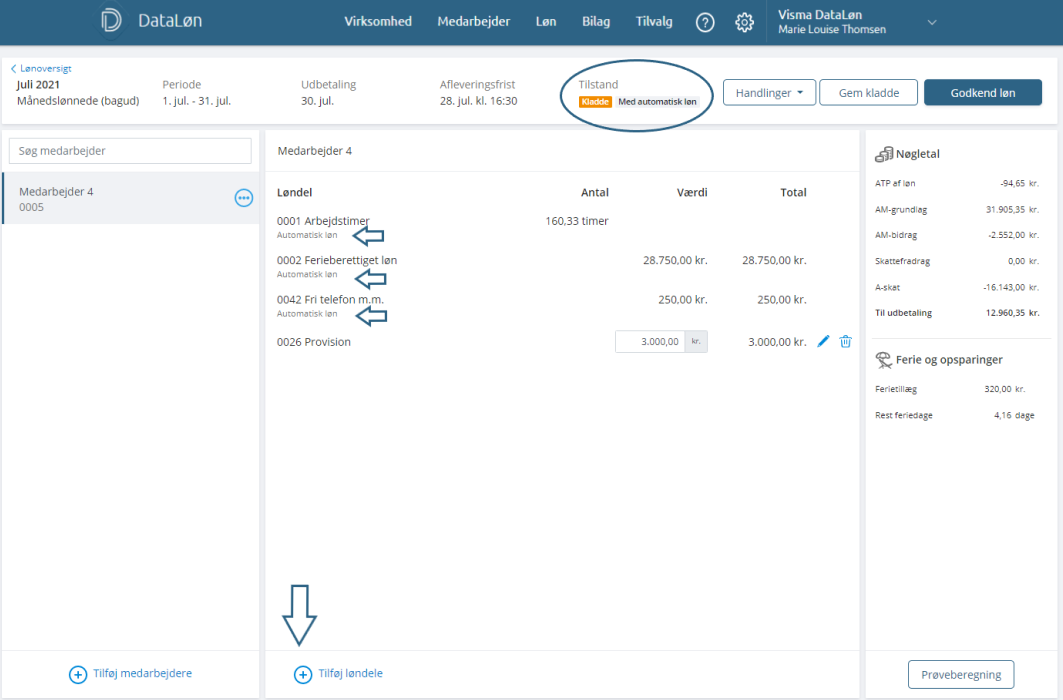Image resolution: width=1063 pixels, height=700 pixels.
Task: Click the Søg medarbejder search field
Action: click(x=130, y=150)
